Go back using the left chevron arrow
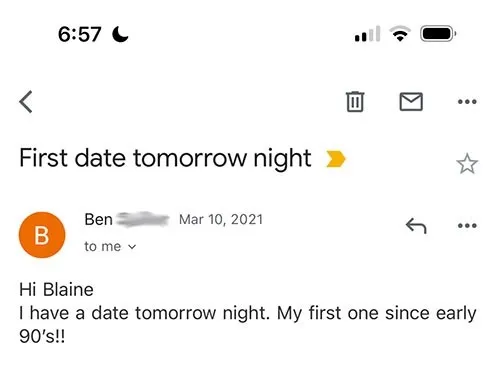Image resolution: width=500 pixels, height=376 pixels. pyautogui.click(x=26, y=102)
